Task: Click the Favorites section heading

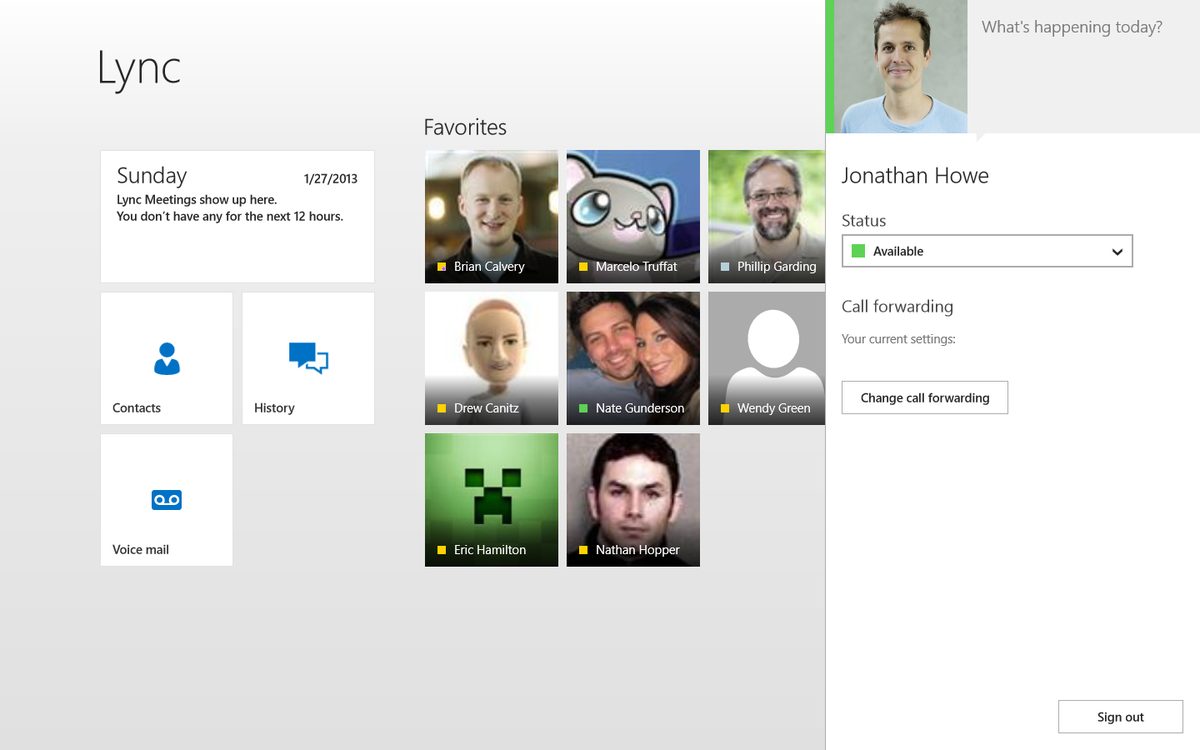Action: 465,127
